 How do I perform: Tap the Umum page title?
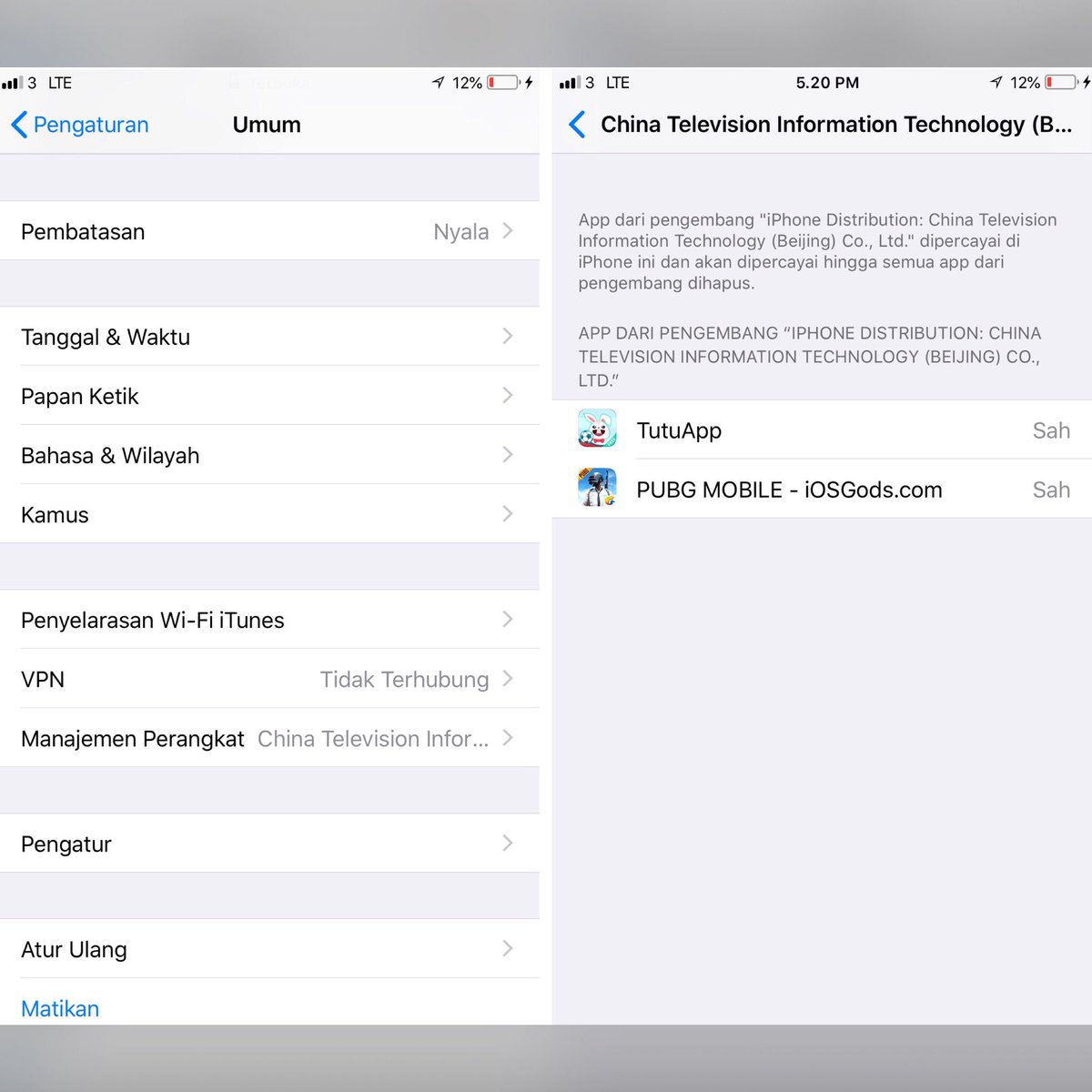click(x=267, y=125)
